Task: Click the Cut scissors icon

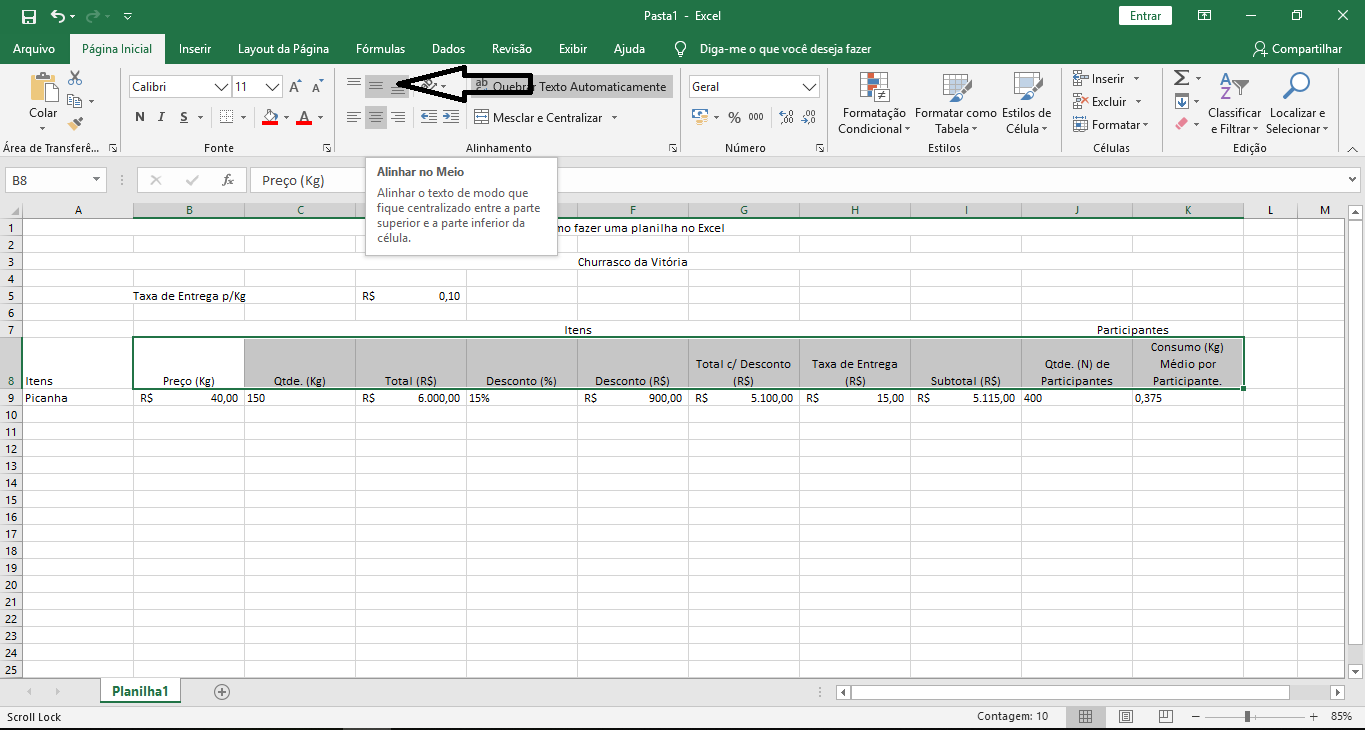Action: [x=75, y=78]
